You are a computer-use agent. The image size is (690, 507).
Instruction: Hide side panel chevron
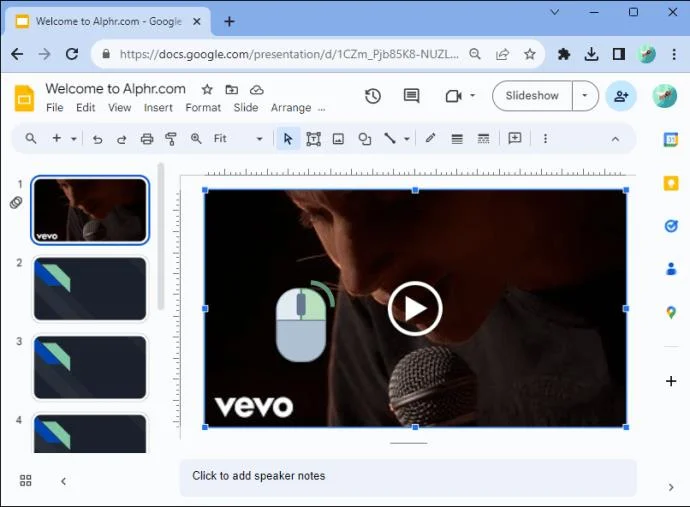(x=671, y=487)
